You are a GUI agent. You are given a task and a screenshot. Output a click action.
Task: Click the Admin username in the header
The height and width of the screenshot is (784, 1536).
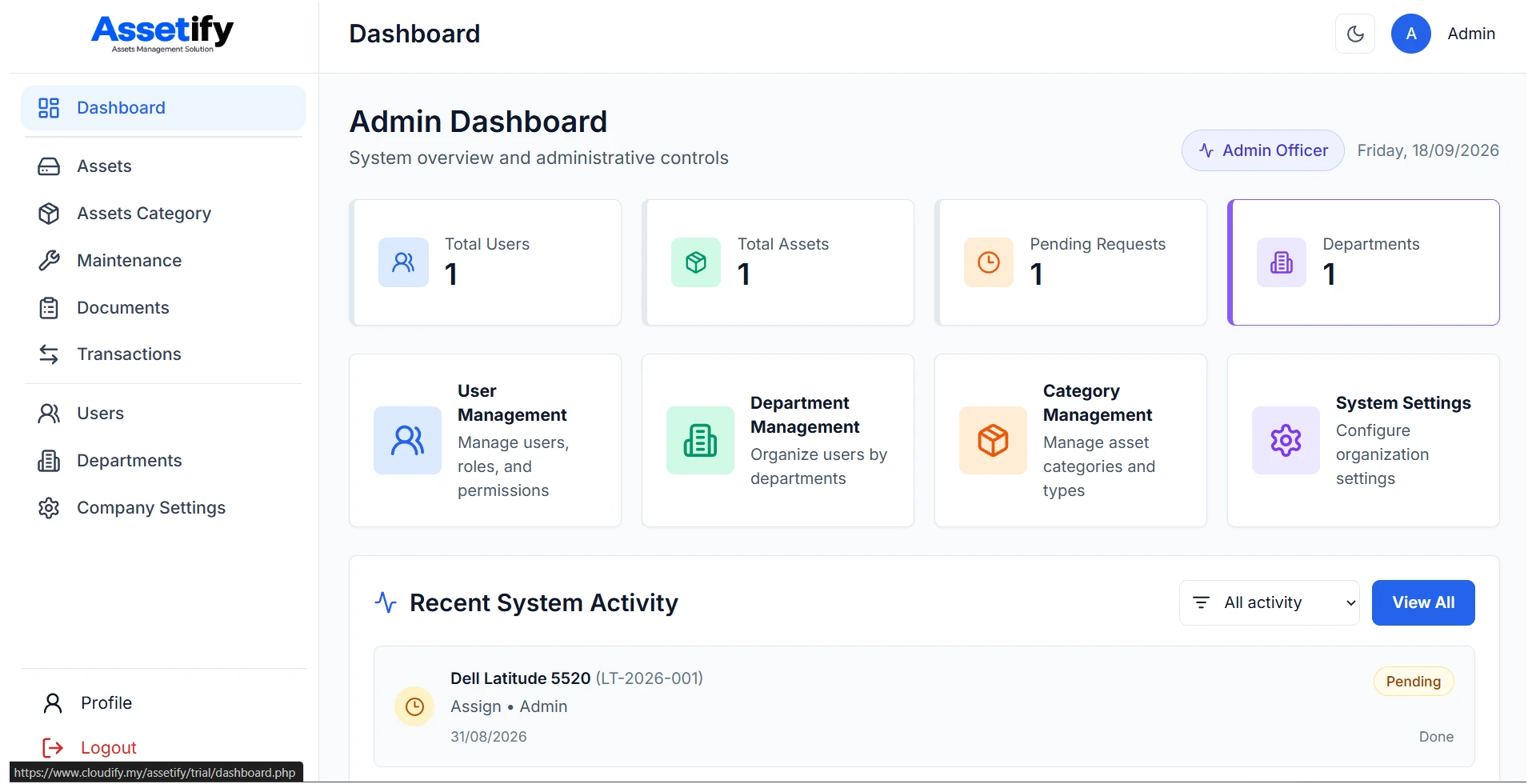(x=1471, y=34)
